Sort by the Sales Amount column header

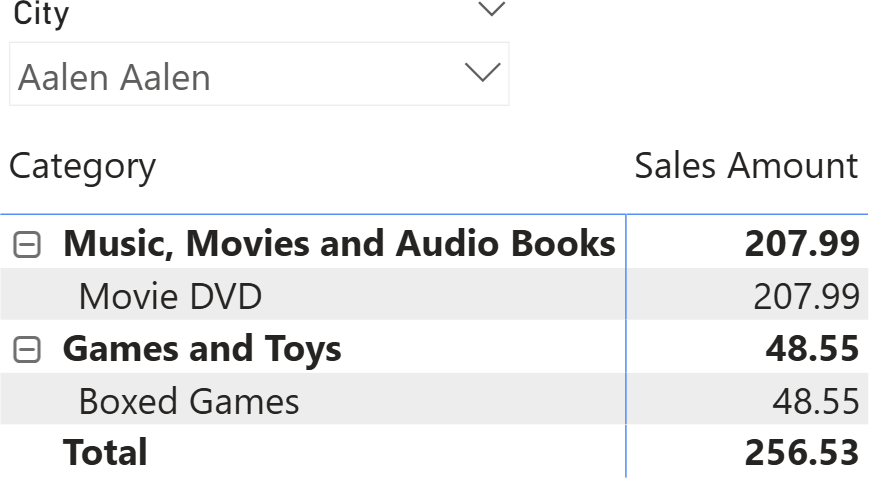(x=746, y=165)
